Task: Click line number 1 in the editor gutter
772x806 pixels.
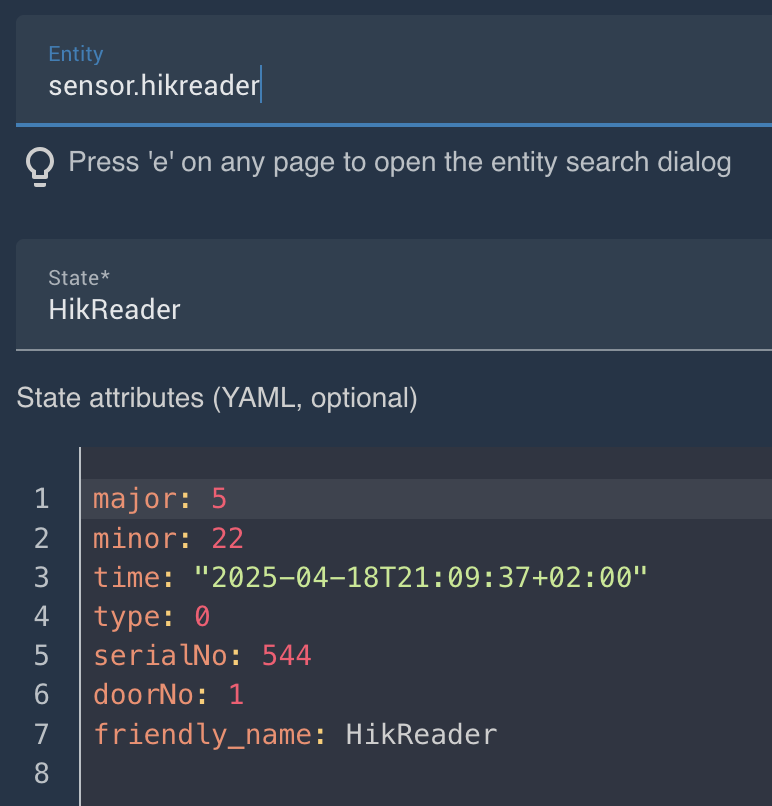Action: click(41, 499)
